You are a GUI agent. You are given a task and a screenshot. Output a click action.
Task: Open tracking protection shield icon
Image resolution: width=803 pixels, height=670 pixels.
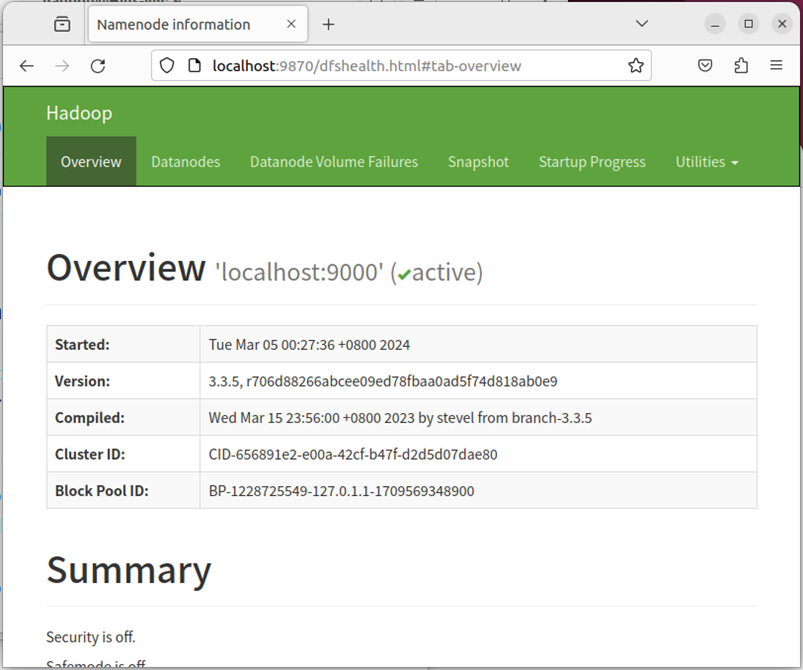click(167, 66)
